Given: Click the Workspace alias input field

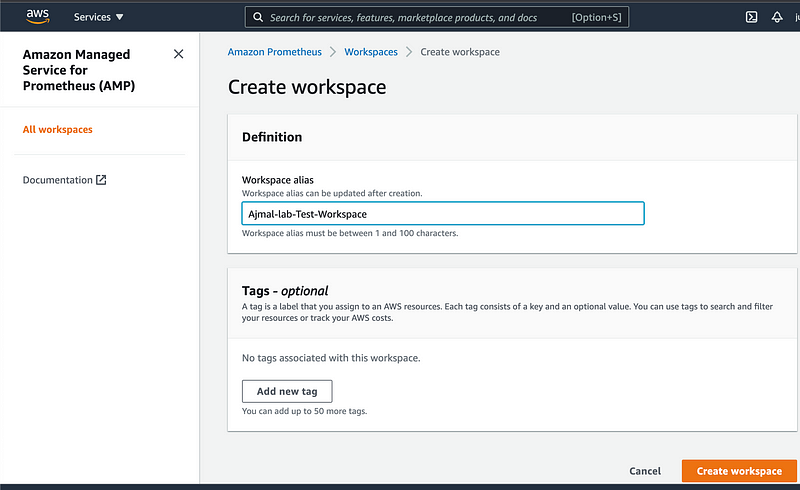Looking at the screenshot, I should pyautogui.click(x=443, y=213).
